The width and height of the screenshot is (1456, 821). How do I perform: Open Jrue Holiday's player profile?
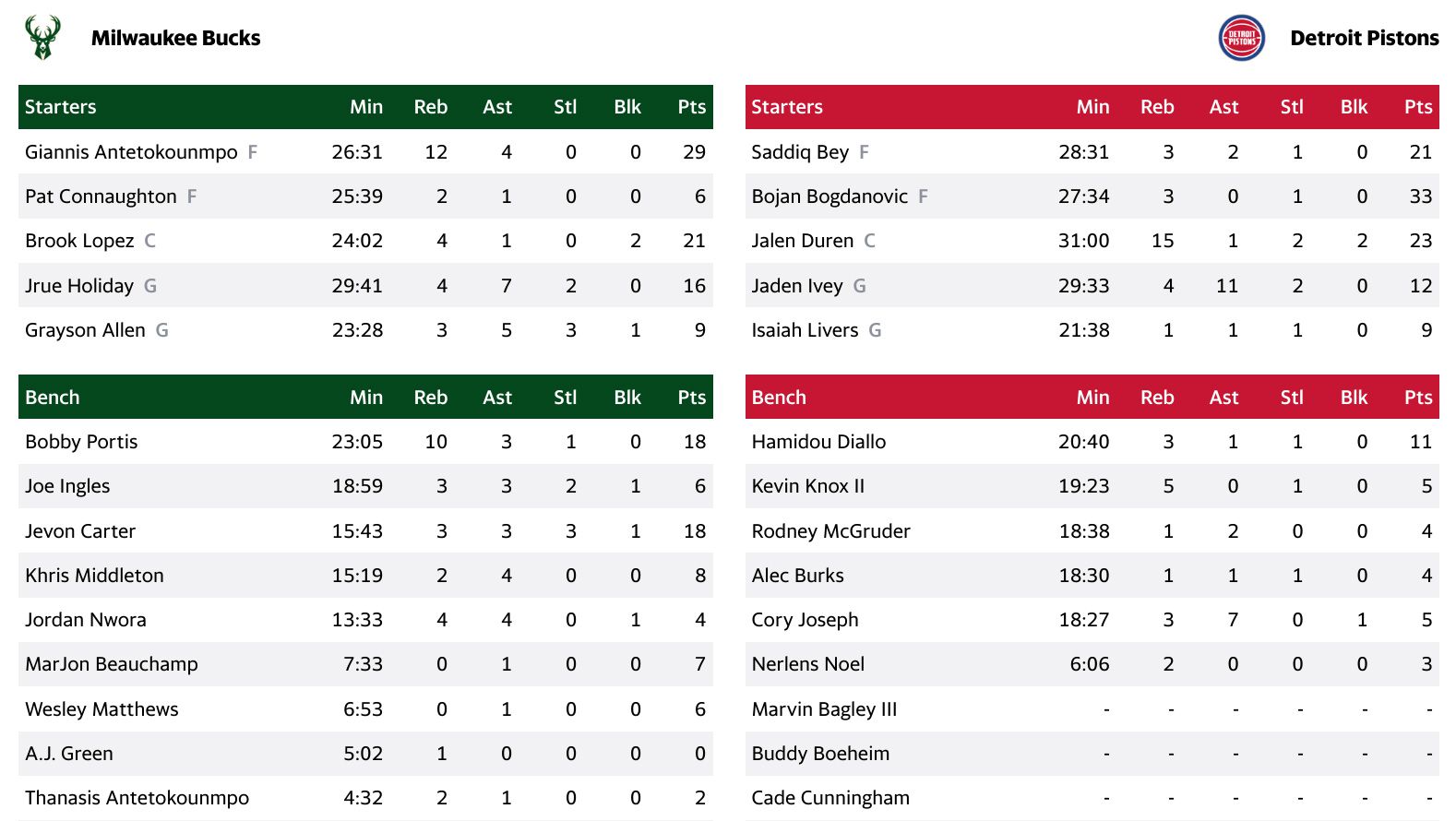point(79,286)
